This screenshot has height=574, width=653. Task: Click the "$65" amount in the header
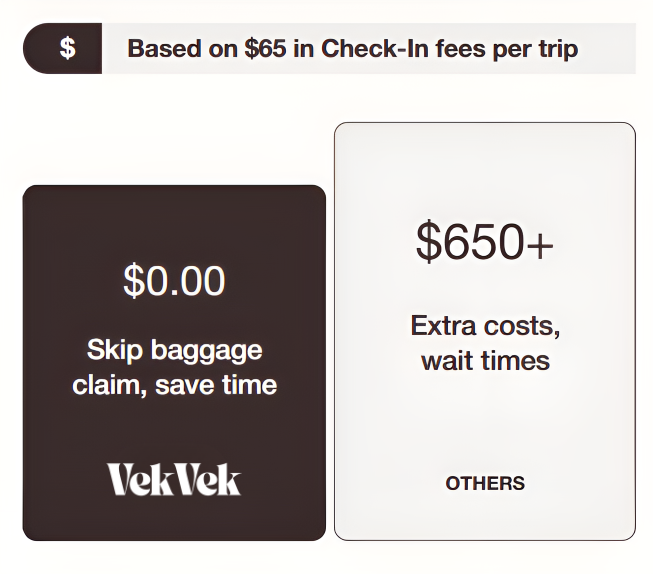[x=265, y=49]
